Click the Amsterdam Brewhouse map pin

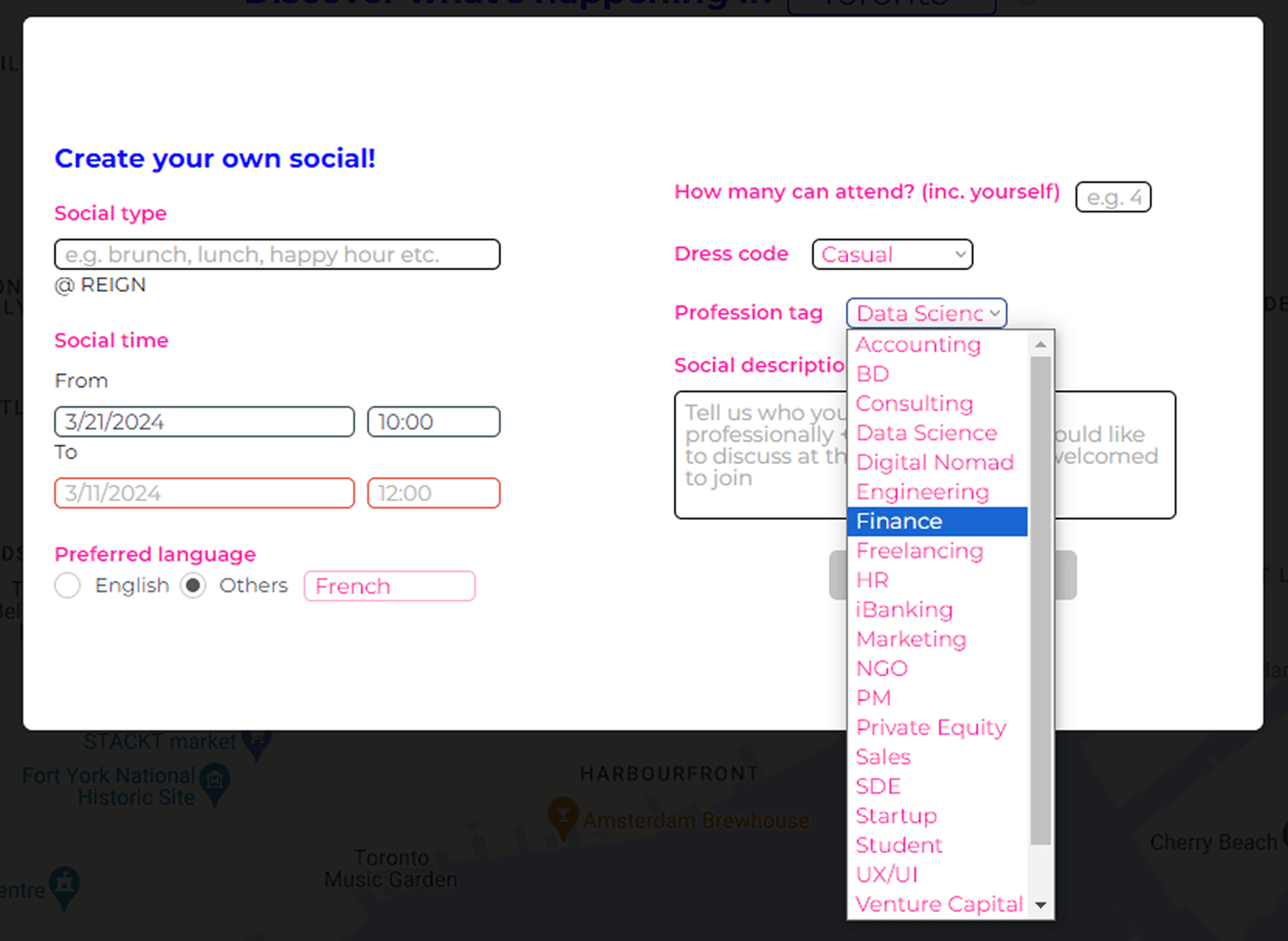[563, 819]
